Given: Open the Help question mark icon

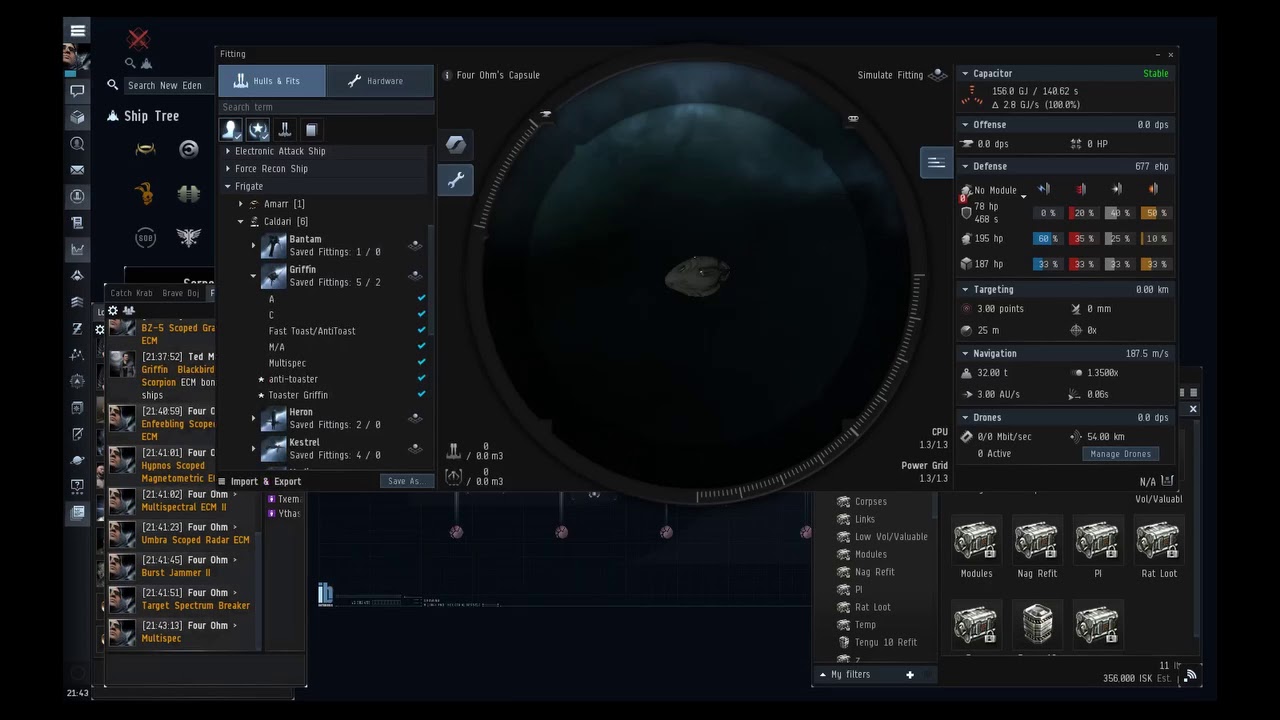Looking at the screenshot, I should (77, 486).
